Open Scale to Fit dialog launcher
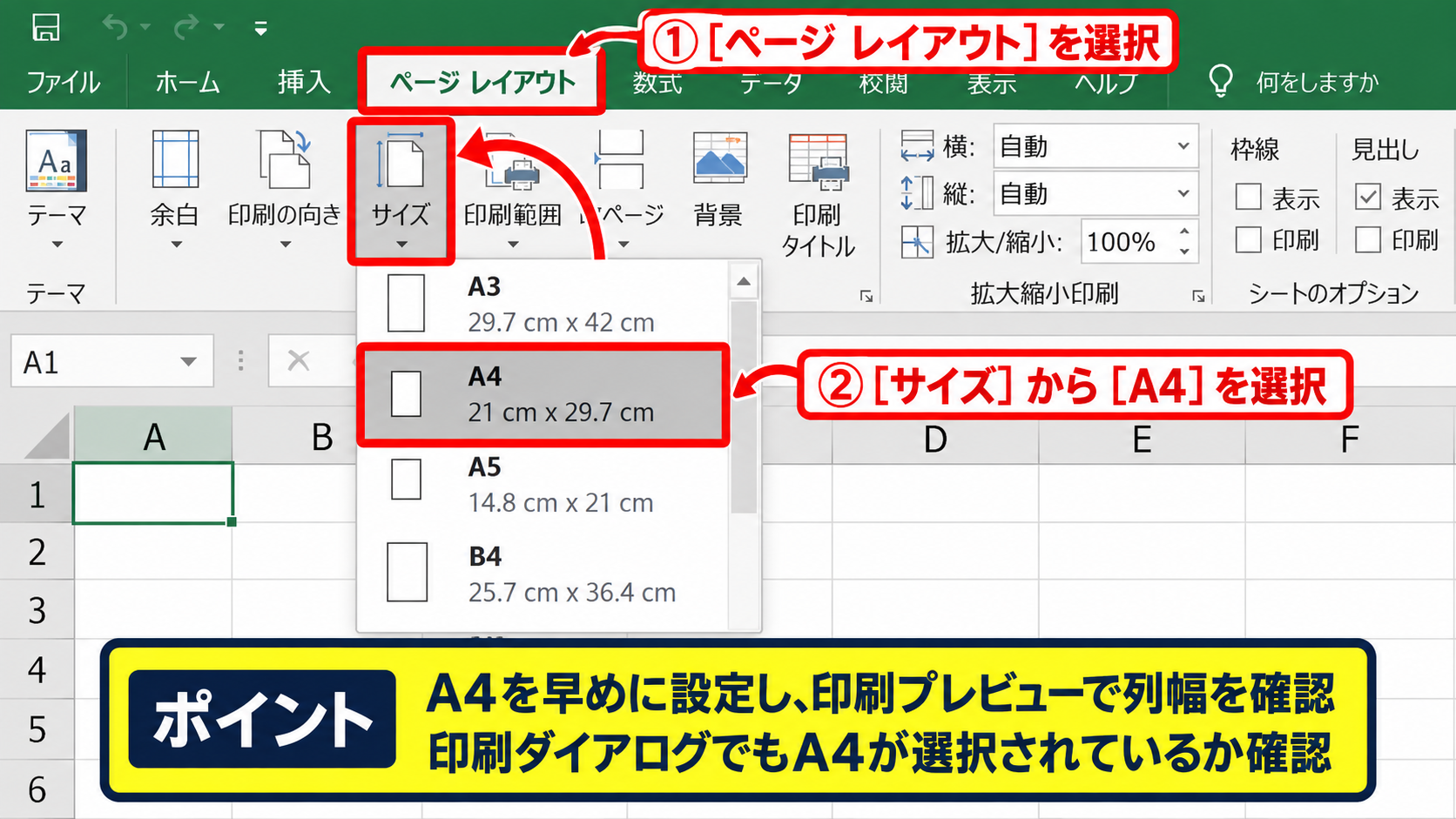 (x=1198, y=297)
